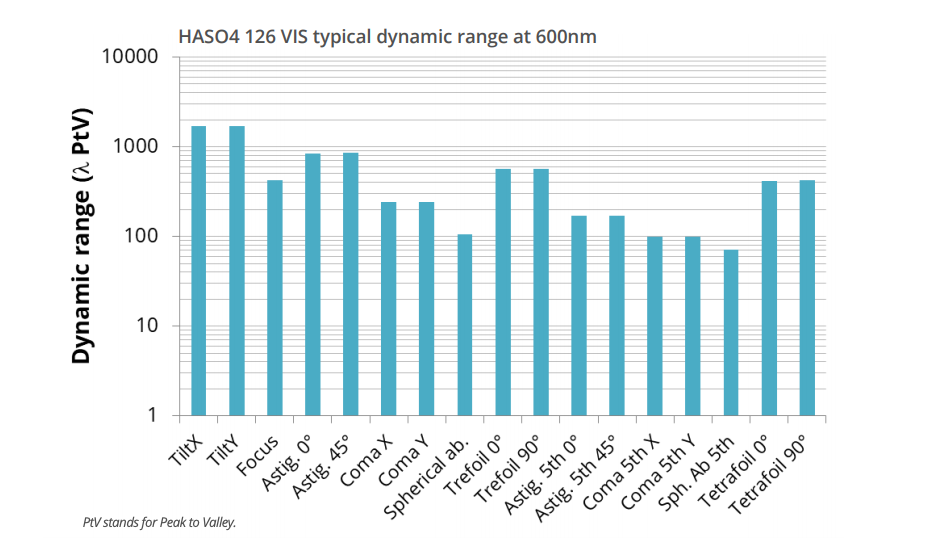Click the y-axis value 1000
The image size is (936, 546).
136,146
